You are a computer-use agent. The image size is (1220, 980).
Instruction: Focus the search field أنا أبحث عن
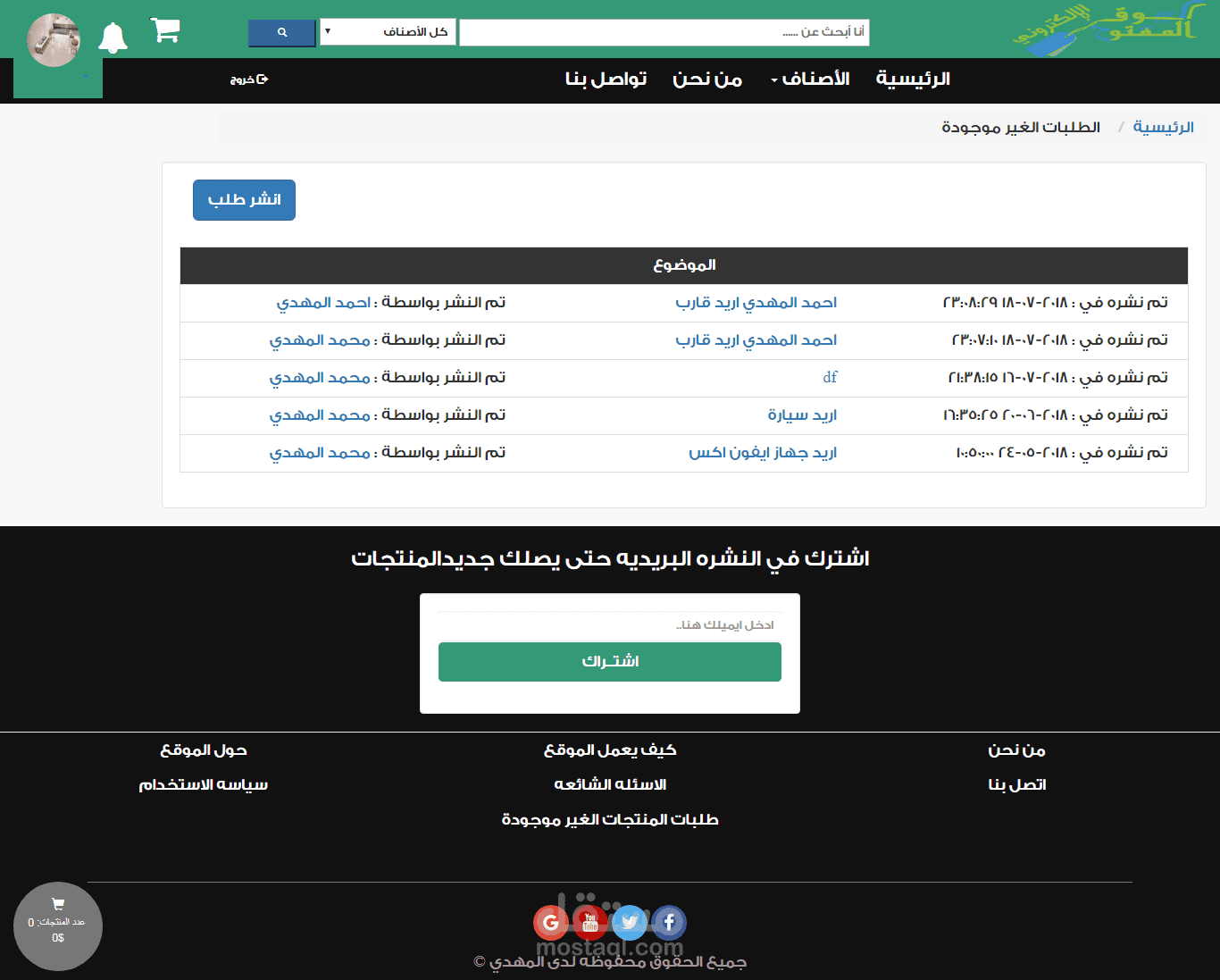664,32
